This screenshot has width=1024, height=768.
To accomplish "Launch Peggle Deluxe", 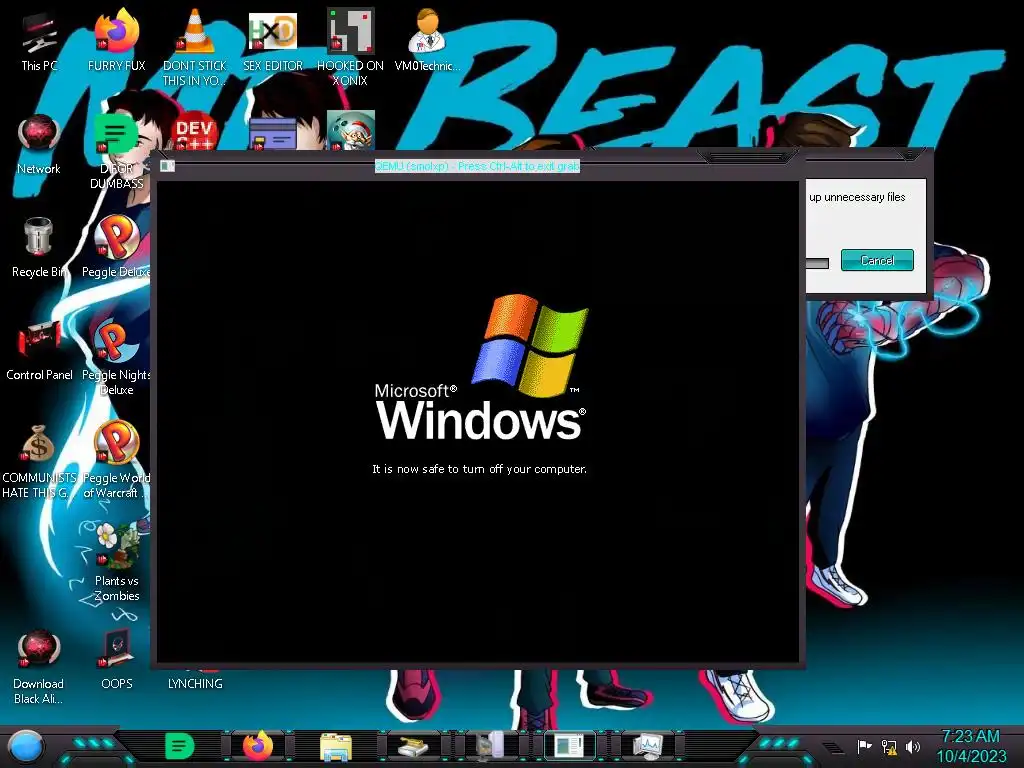I will [116, 247].
